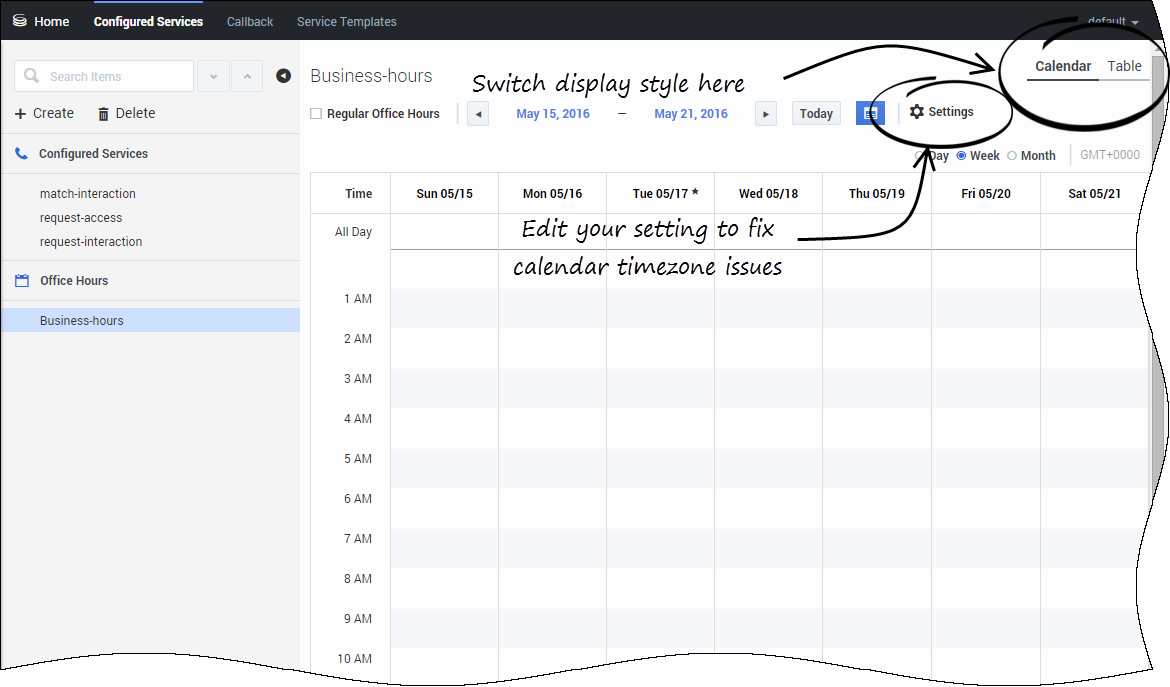Screen dimensions: 1170x687
Task: Enable Regular Office Hours checkbox
Action: coord(316,114)
